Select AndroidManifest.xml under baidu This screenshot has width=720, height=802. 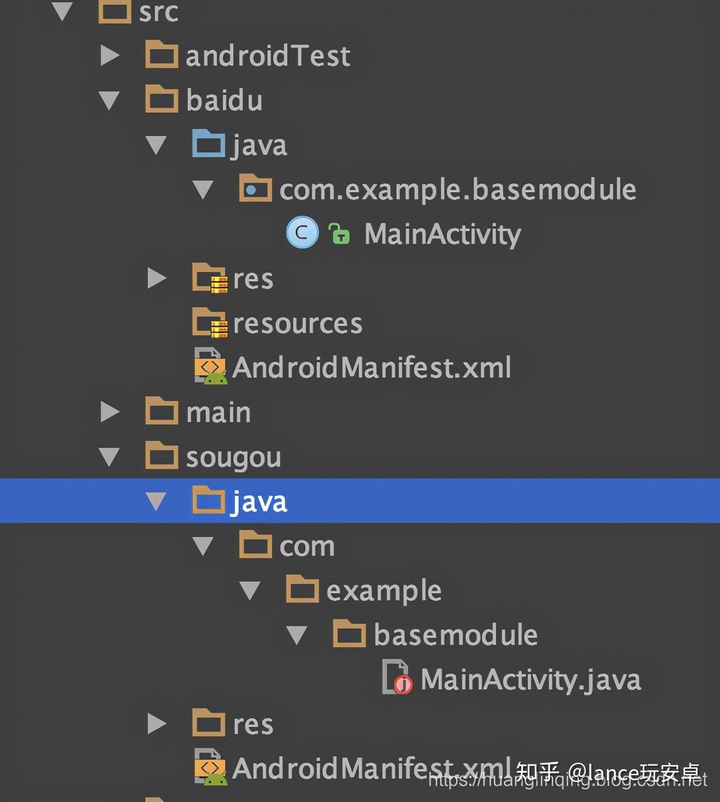coord(371,367)
